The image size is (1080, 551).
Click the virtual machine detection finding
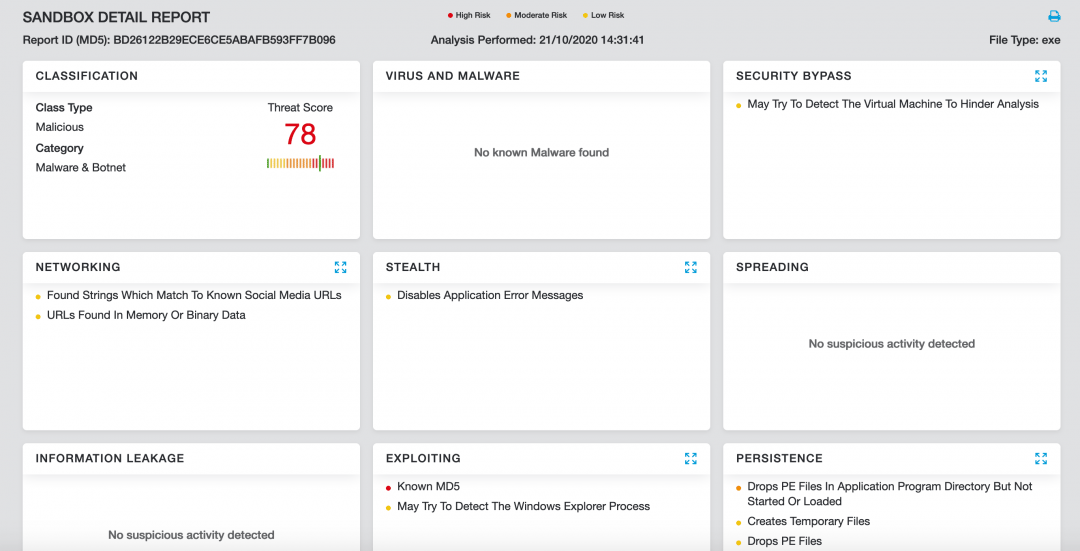[892, 104]
